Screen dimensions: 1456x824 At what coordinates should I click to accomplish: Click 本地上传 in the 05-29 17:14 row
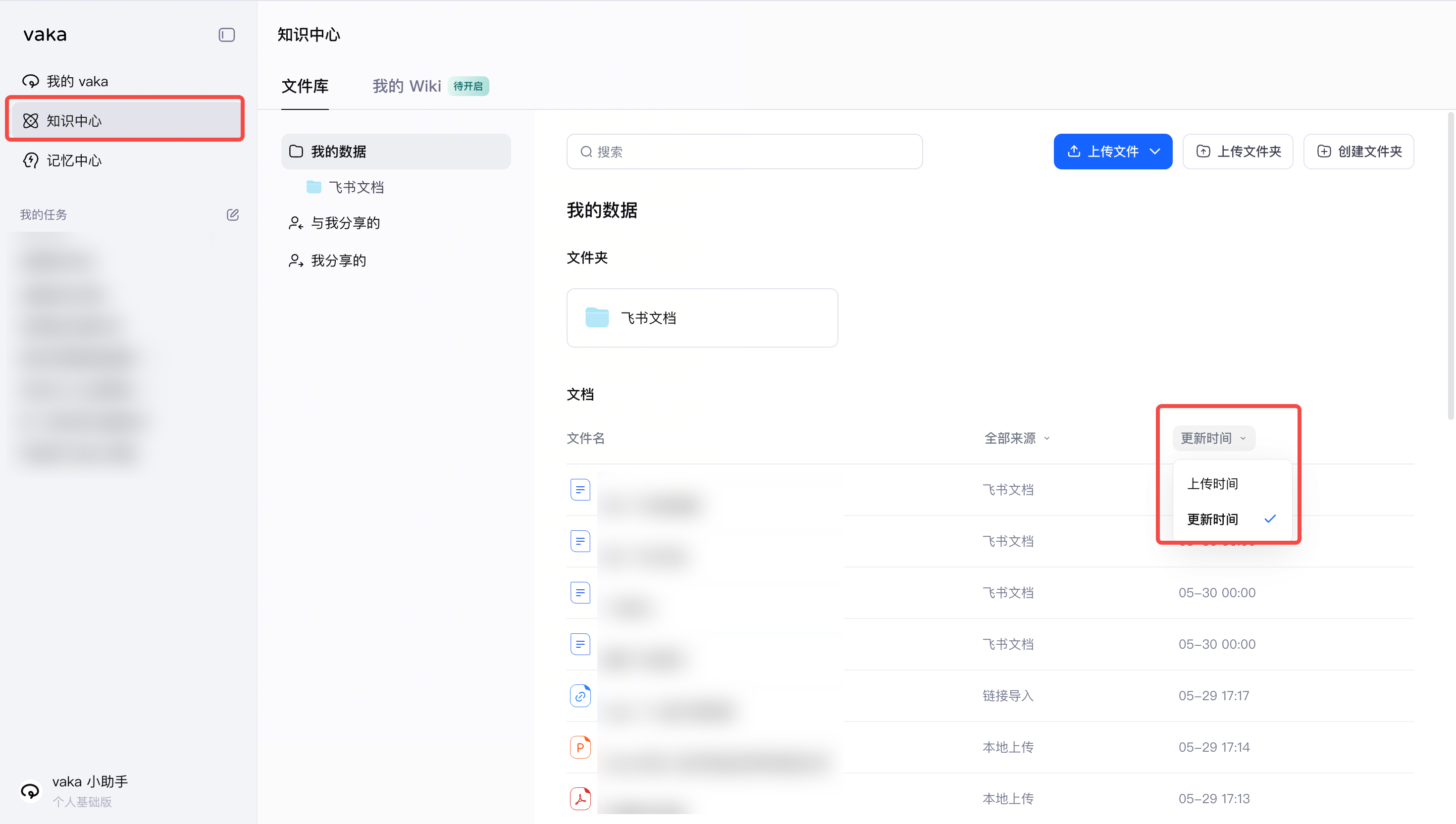[1008, 747]
